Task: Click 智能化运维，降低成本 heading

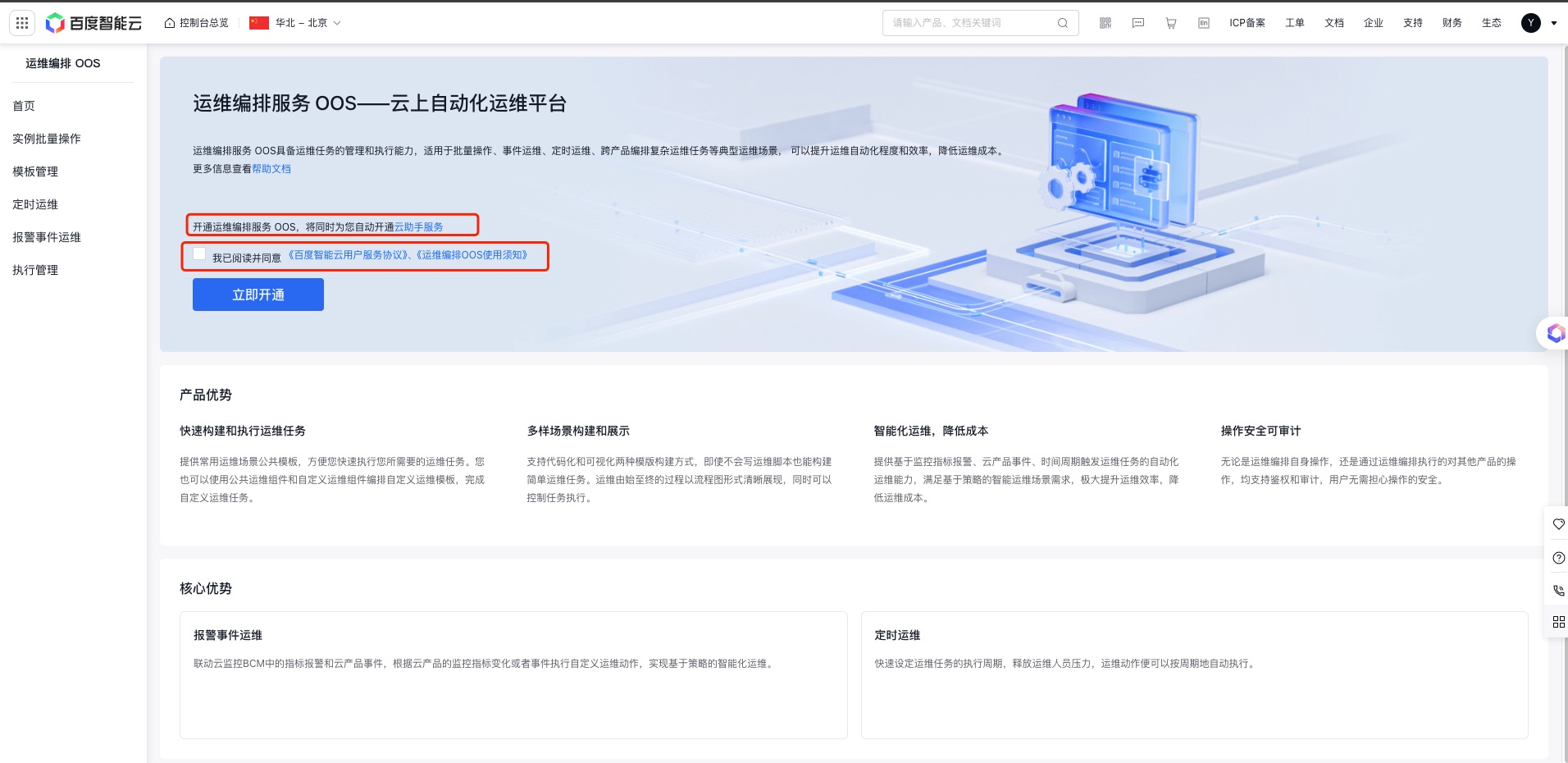Action: (931, 431)
